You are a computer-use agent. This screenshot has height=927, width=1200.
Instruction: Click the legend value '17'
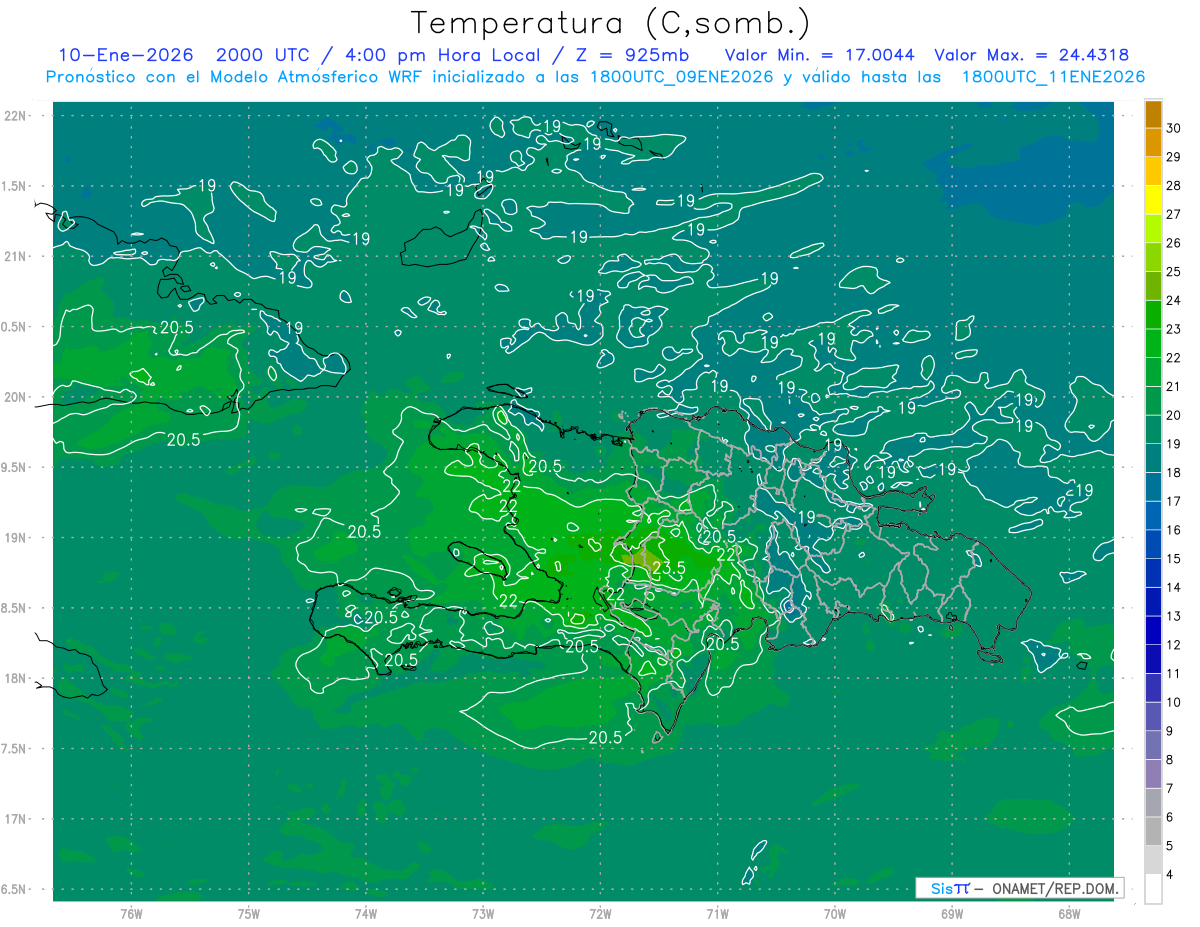pyautogui.click(x=1174, y=501)
